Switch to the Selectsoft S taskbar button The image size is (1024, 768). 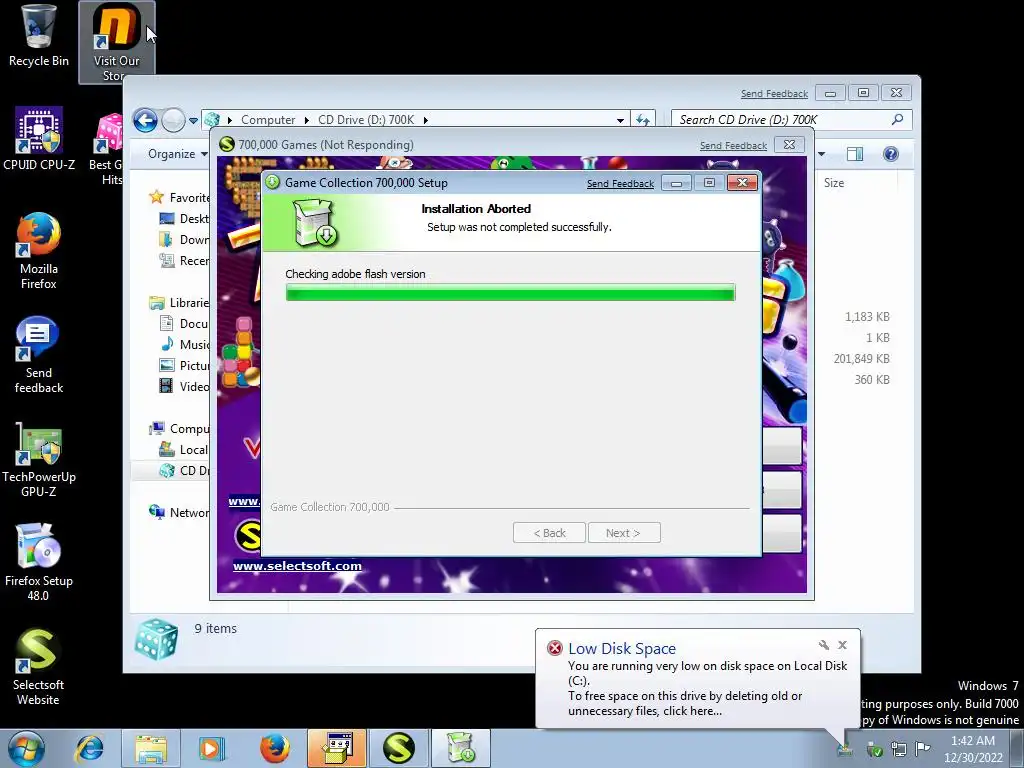coord(398,748)
